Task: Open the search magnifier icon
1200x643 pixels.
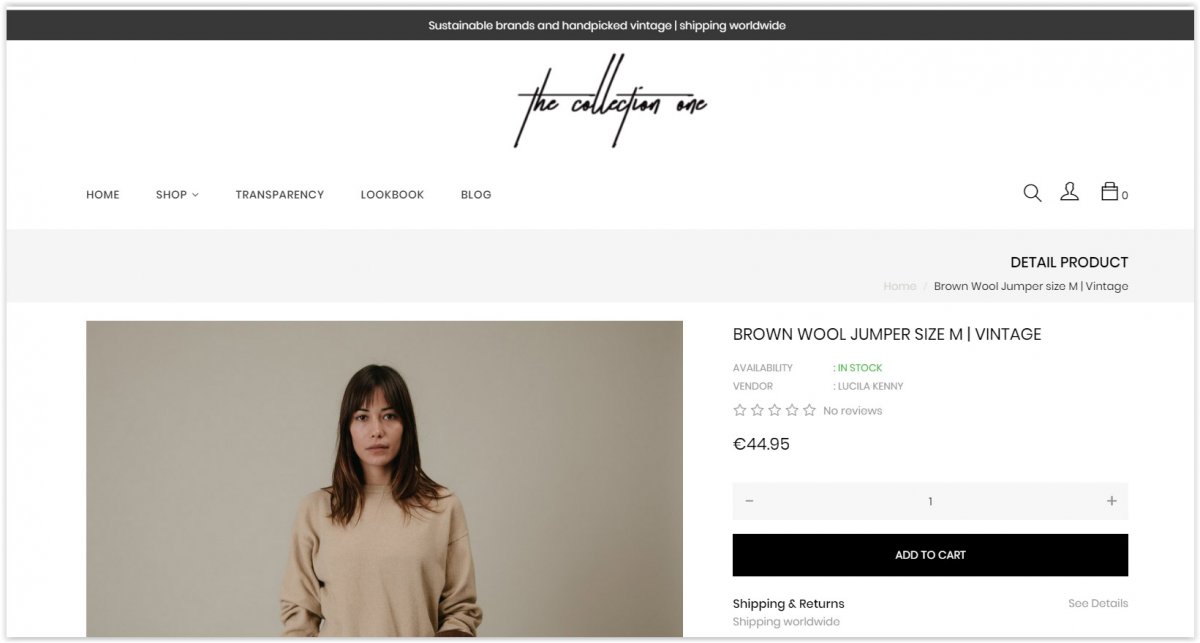Action: point(1032,193)
